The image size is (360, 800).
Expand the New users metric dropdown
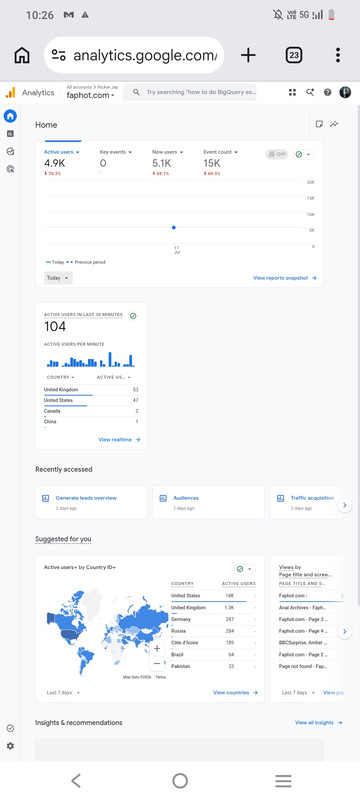tap(167, 152)
